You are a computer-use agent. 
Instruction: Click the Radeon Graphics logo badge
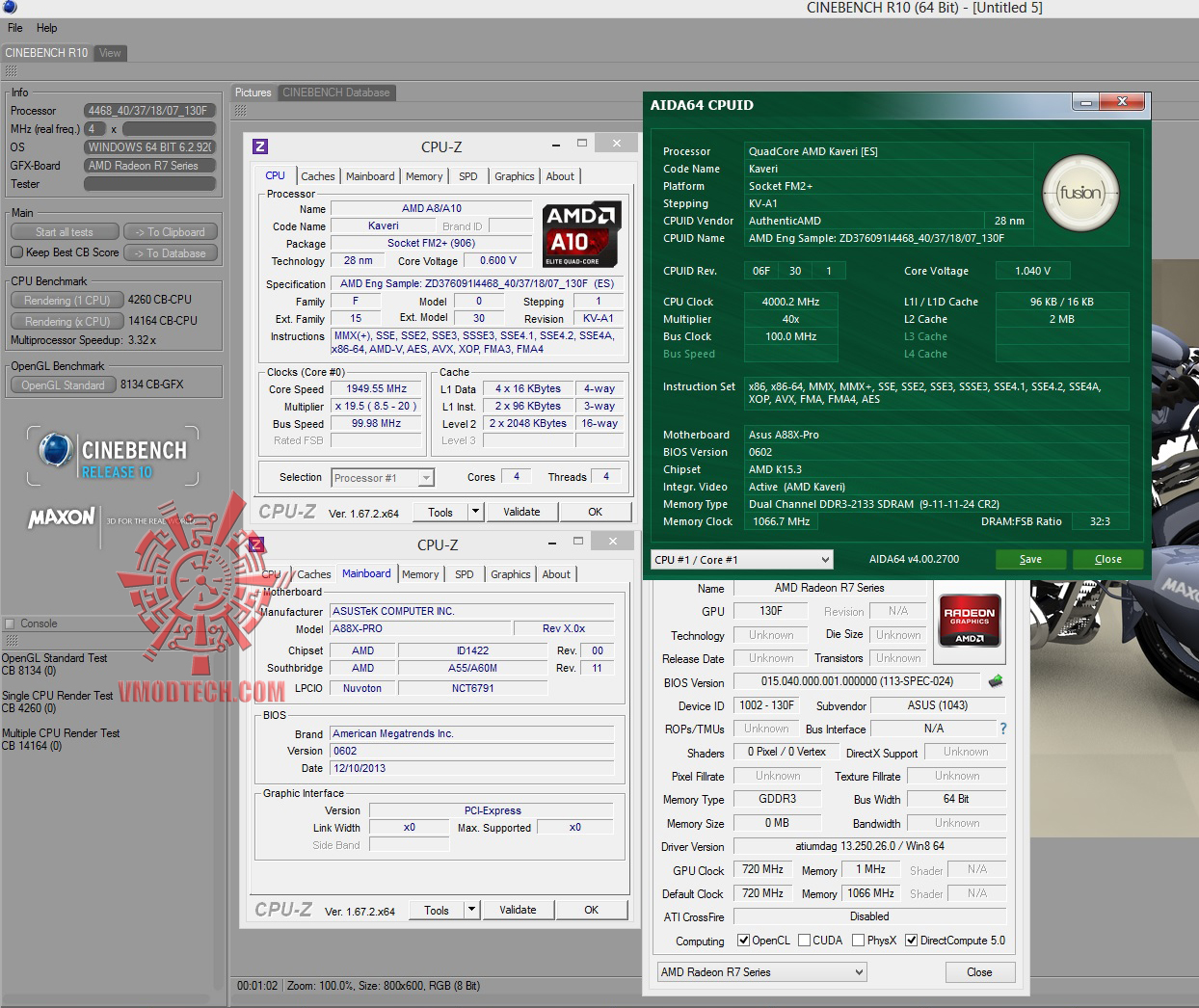(970, 620)
